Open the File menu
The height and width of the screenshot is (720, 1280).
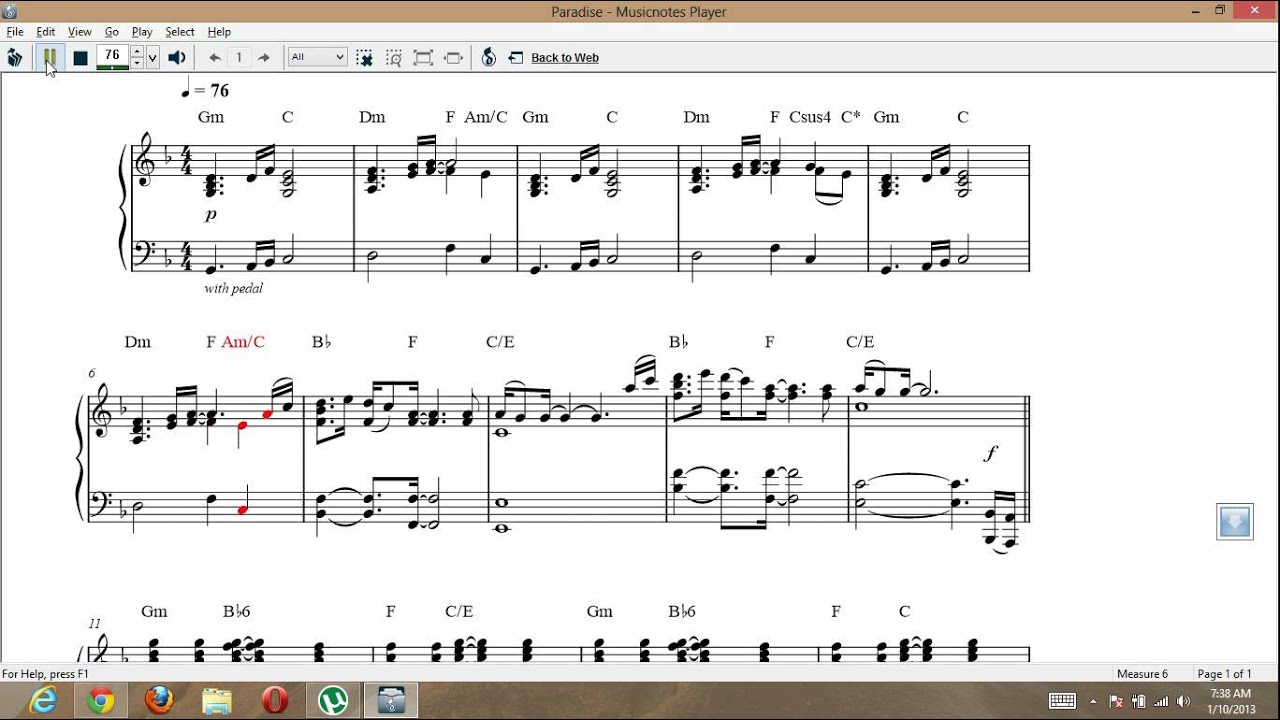click(x=15, y=32)
